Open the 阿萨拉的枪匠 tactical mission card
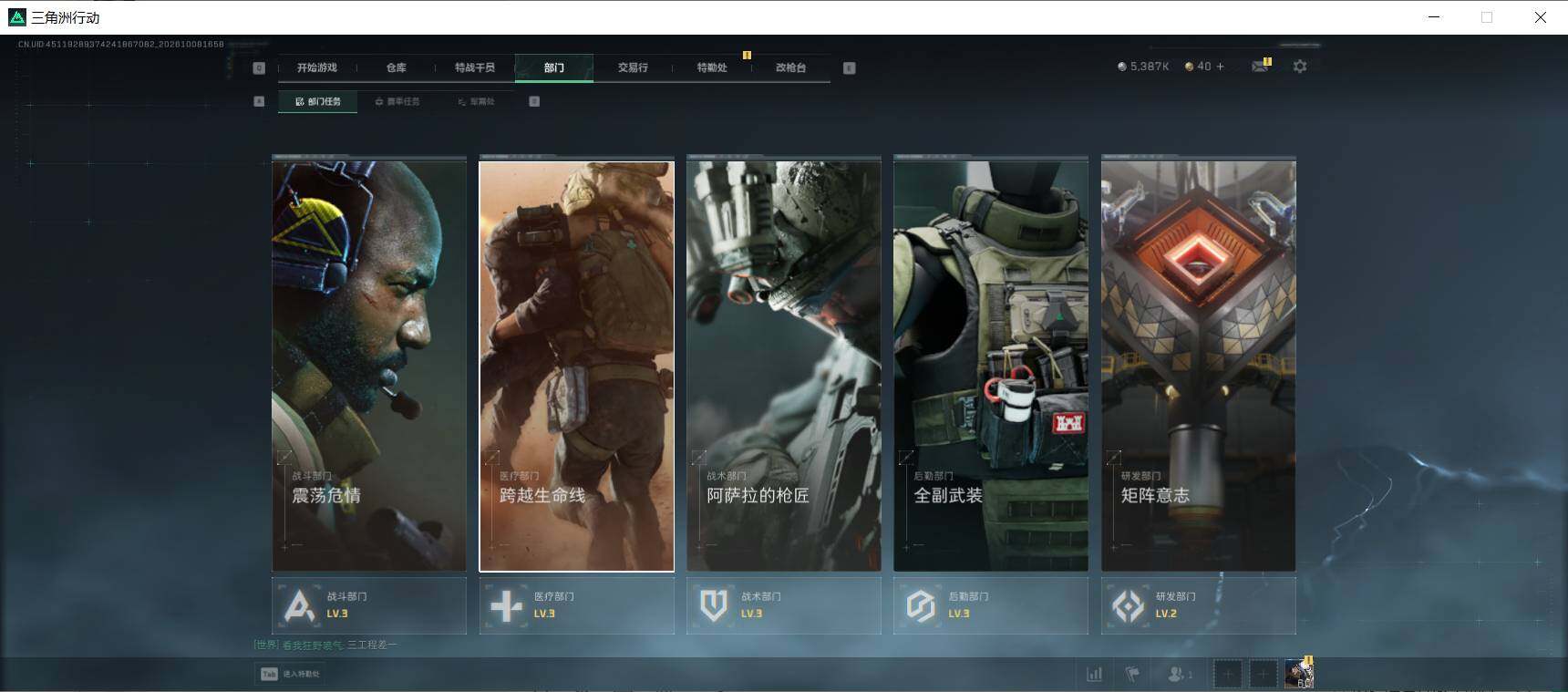 [x=784, y=366]
